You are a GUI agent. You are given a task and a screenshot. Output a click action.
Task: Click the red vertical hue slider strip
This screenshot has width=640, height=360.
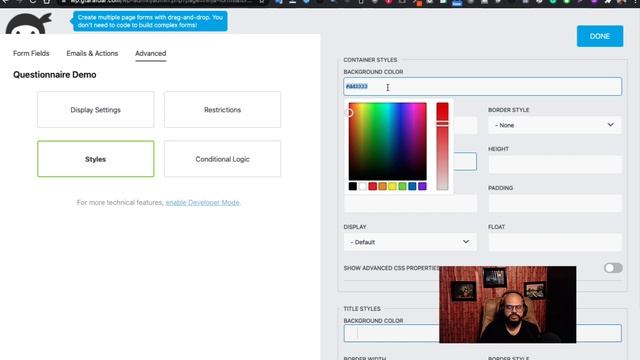pos(442,146)
